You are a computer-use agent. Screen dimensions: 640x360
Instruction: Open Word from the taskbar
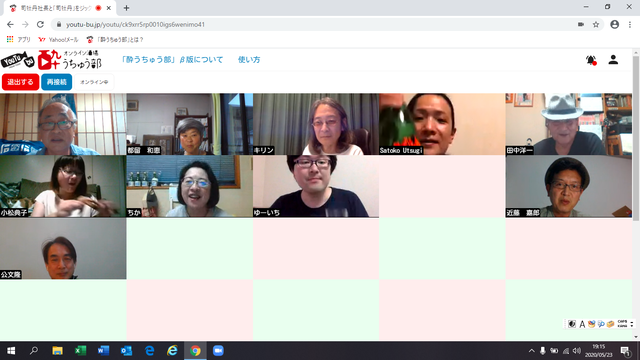point(103,351)
